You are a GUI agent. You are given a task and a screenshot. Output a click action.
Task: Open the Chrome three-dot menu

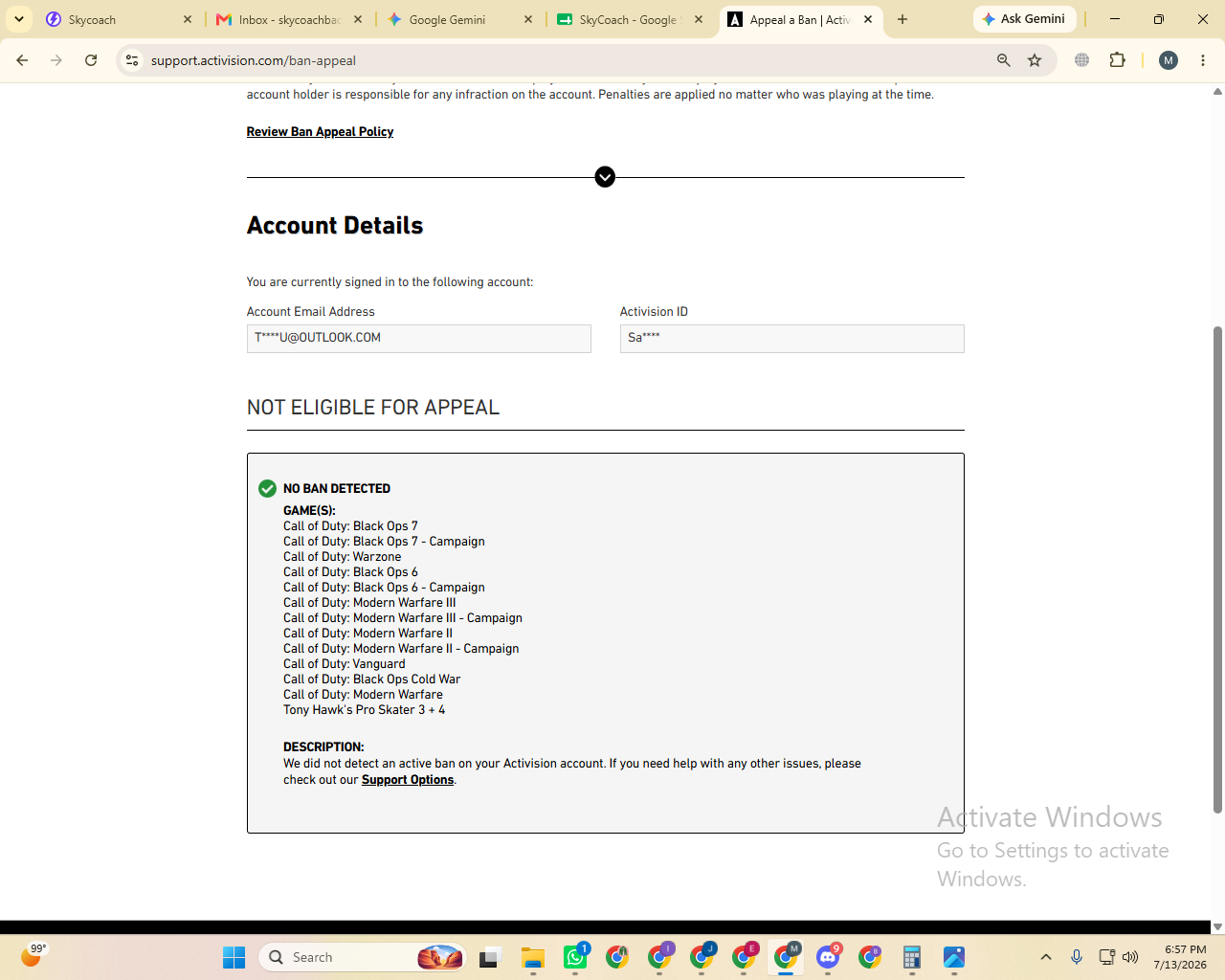coord(1203,60)
